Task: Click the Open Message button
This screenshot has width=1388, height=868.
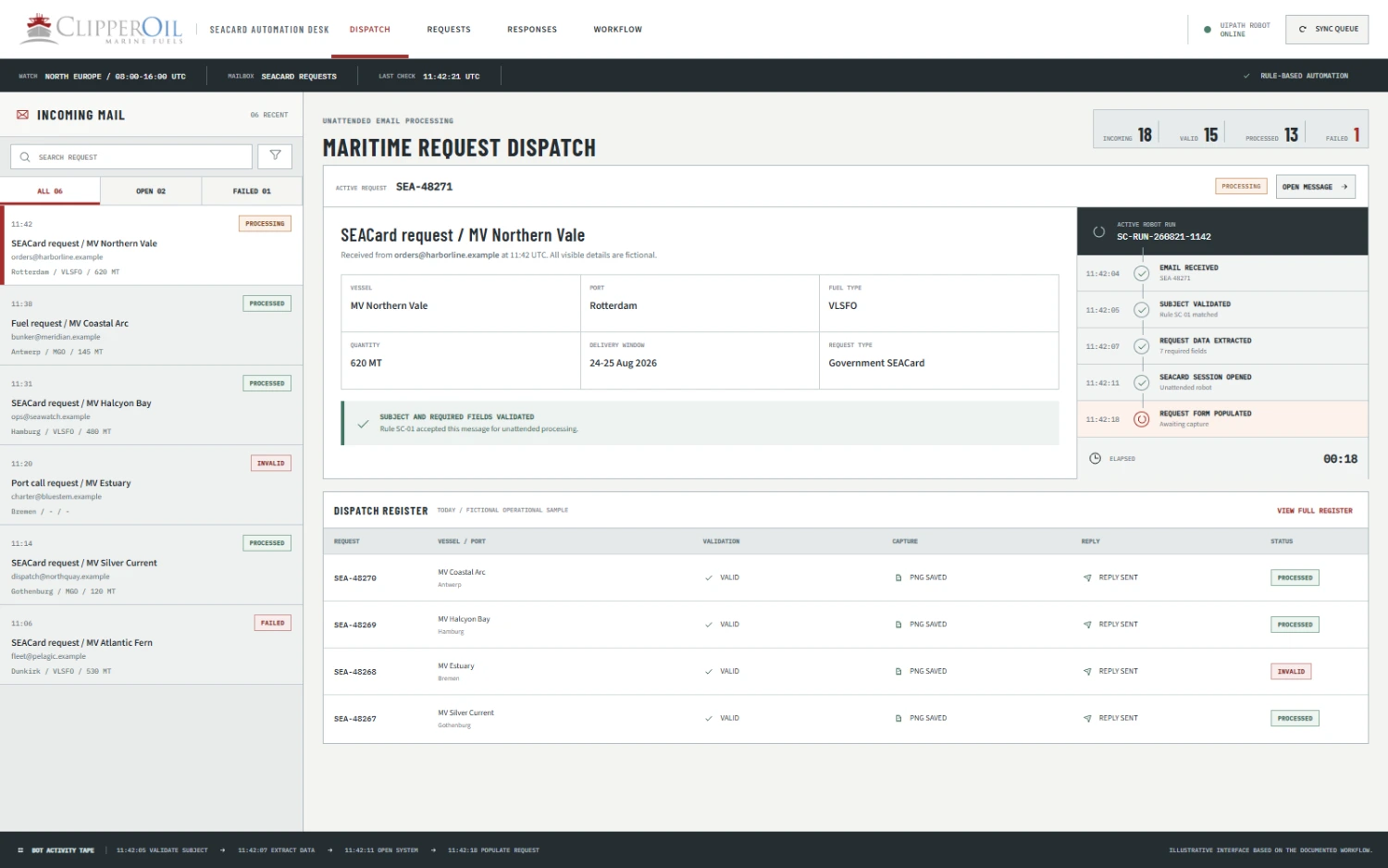Action: point(1316,187)
